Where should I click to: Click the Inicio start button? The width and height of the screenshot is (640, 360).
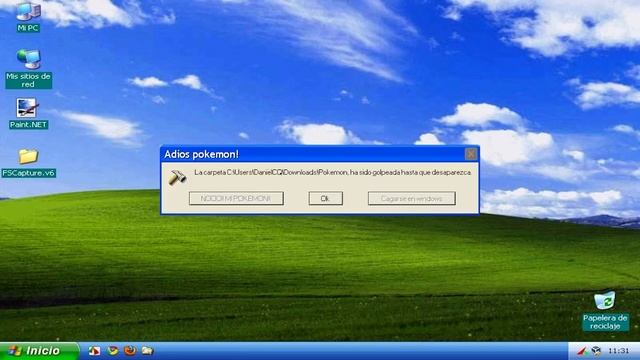(x=39, y=351)
